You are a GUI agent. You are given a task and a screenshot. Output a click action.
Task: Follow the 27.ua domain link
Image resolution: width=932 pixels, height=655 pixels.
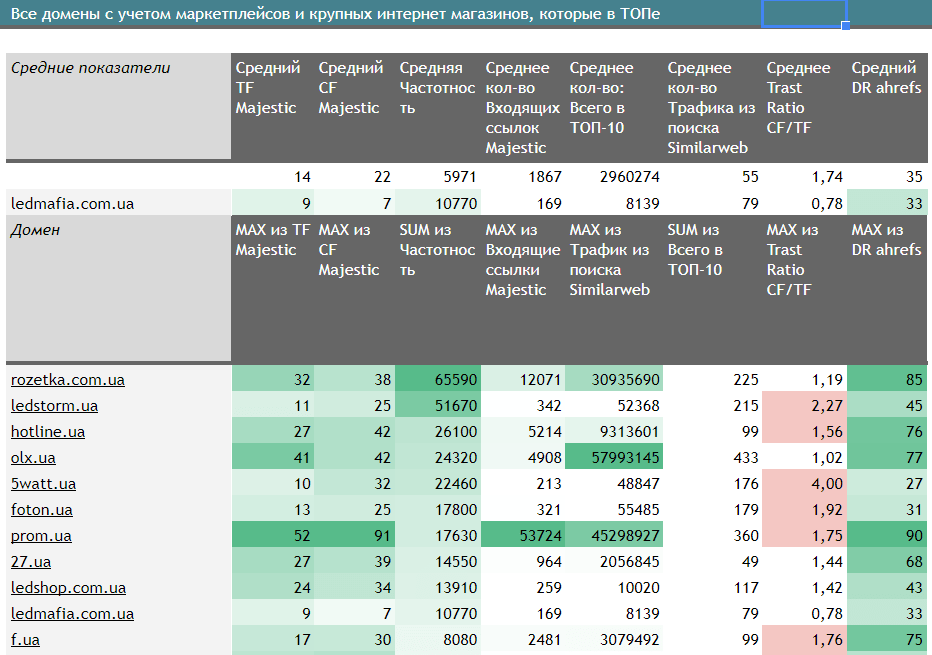30,562
